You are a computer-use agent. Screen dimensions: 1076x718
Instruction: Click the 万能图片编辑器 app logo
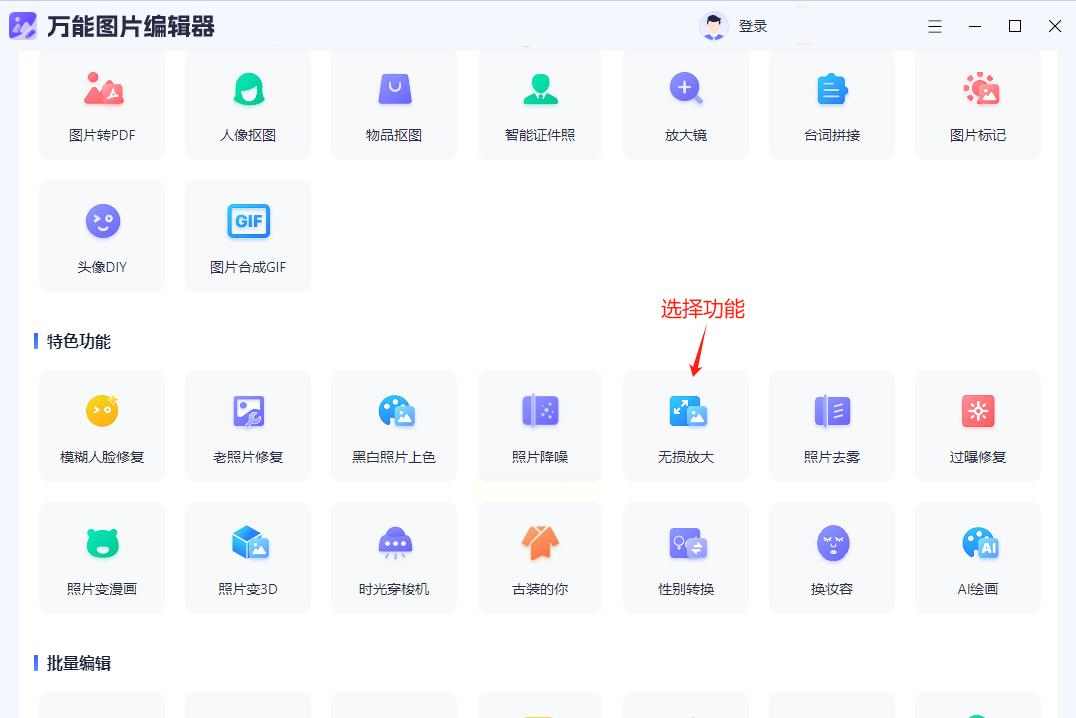tap(23, 26)
